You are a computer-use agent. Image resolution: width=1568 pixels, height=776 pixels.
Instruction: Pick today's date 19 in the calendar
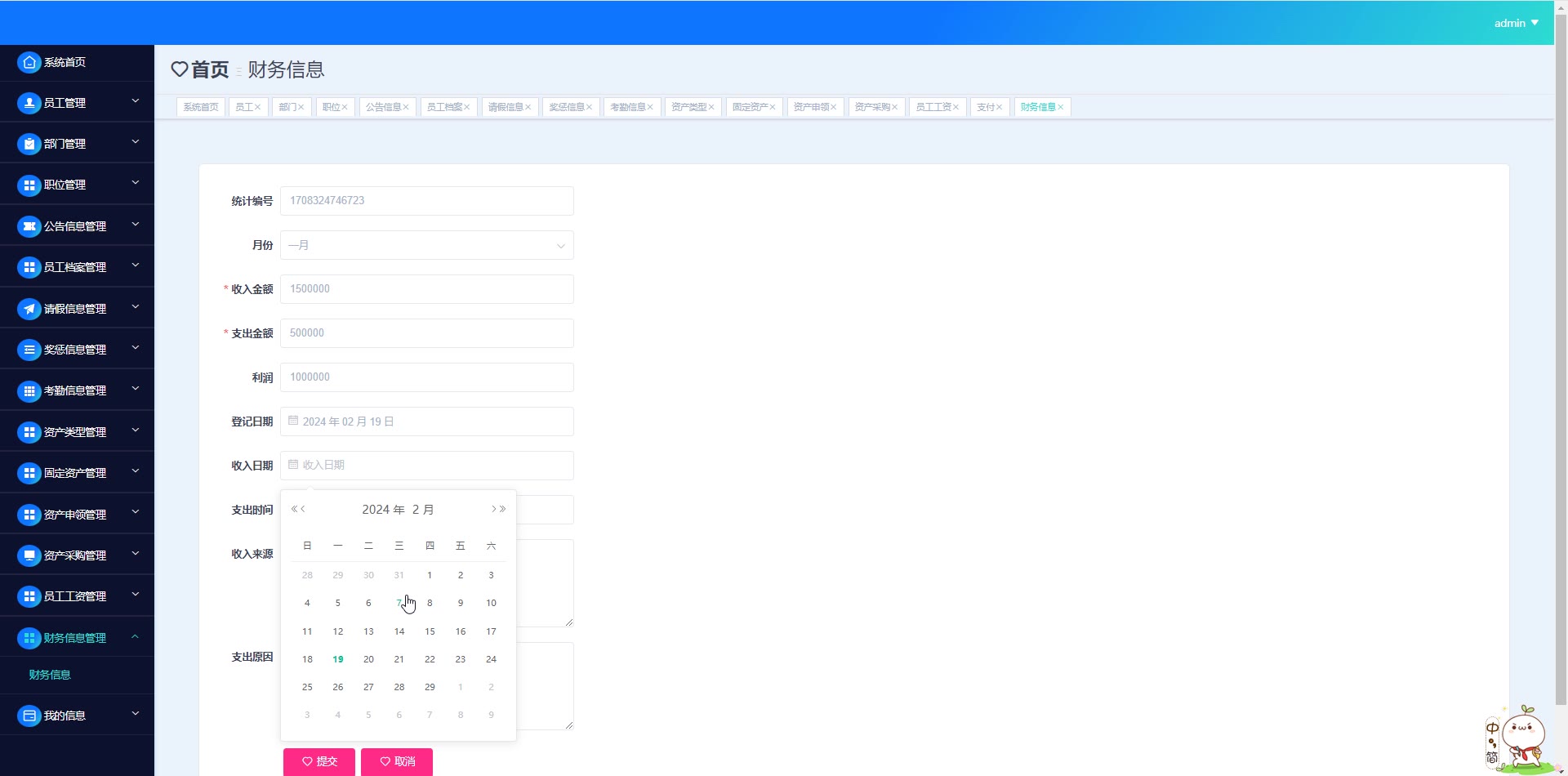click(x=338, y=659)
